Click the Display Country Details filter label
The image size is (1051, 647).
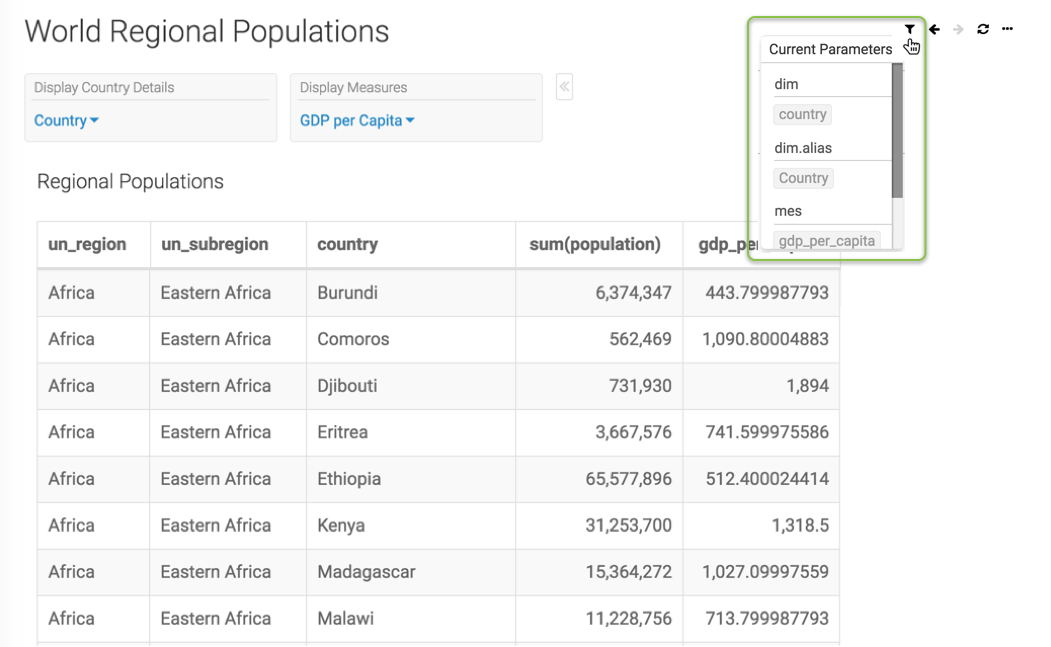(104, 88)
